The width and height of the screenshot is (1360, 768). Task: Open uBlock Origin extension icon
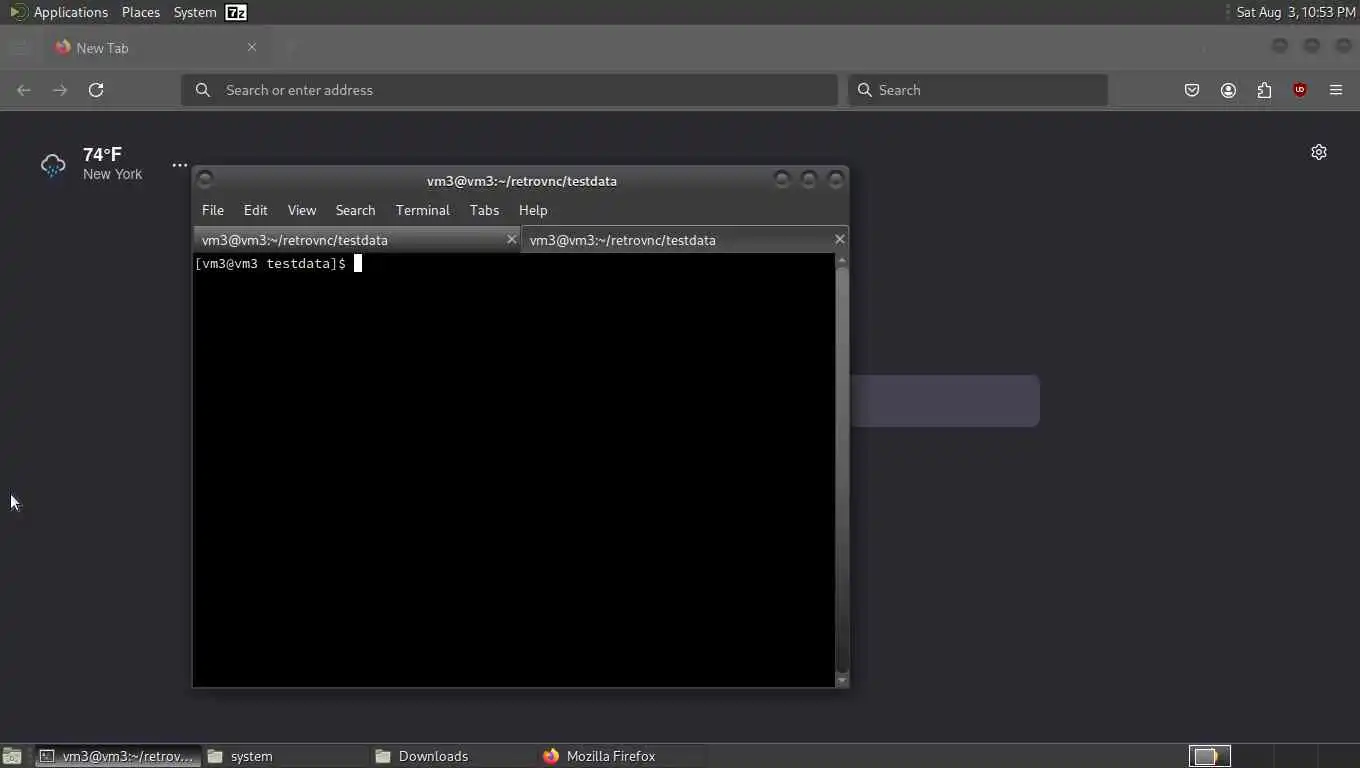click(x=1300, y=90)
